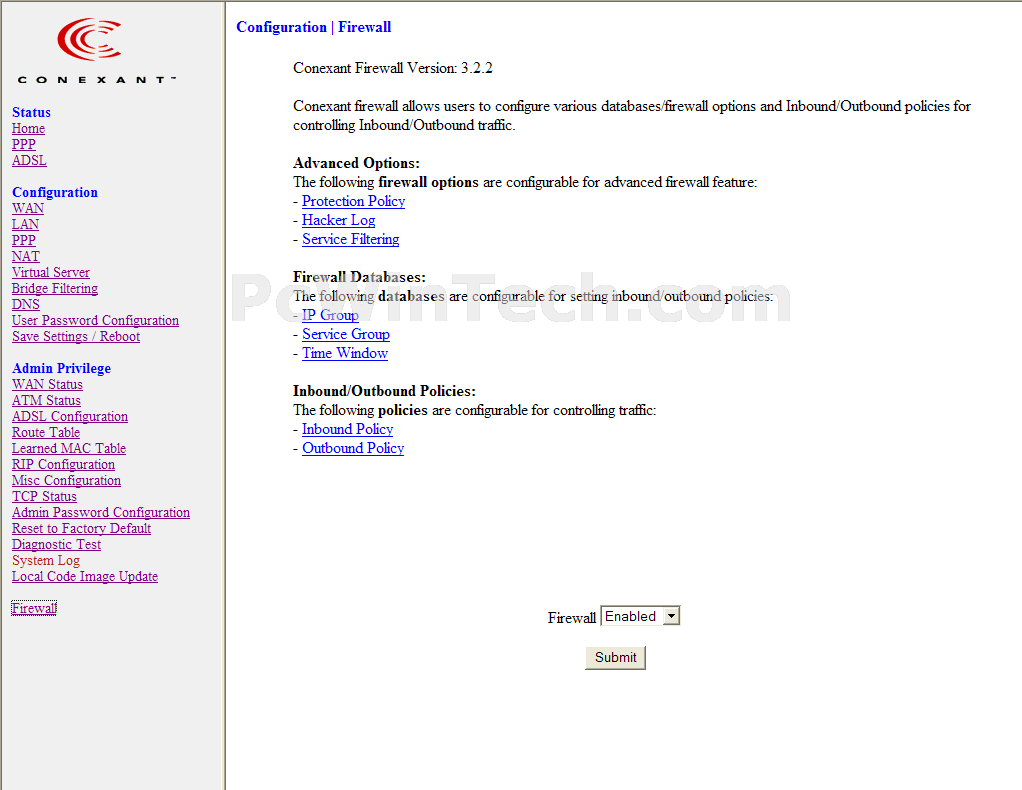This screenshot has width=1022, height=790.
Task: Open Bridge Filtering settings
Action: 55,288
